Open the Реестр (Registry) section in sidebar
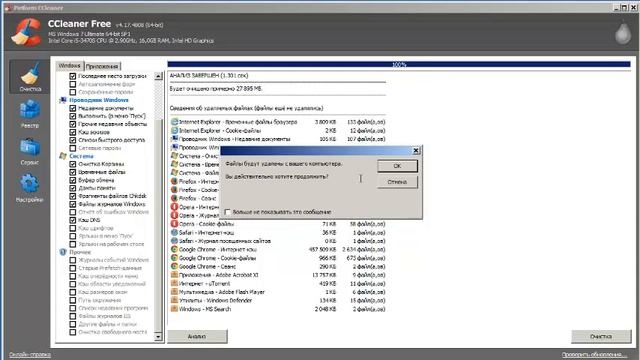Image resolution: width=640 pixels, height=360 pixels. click(x=30, y=114)
